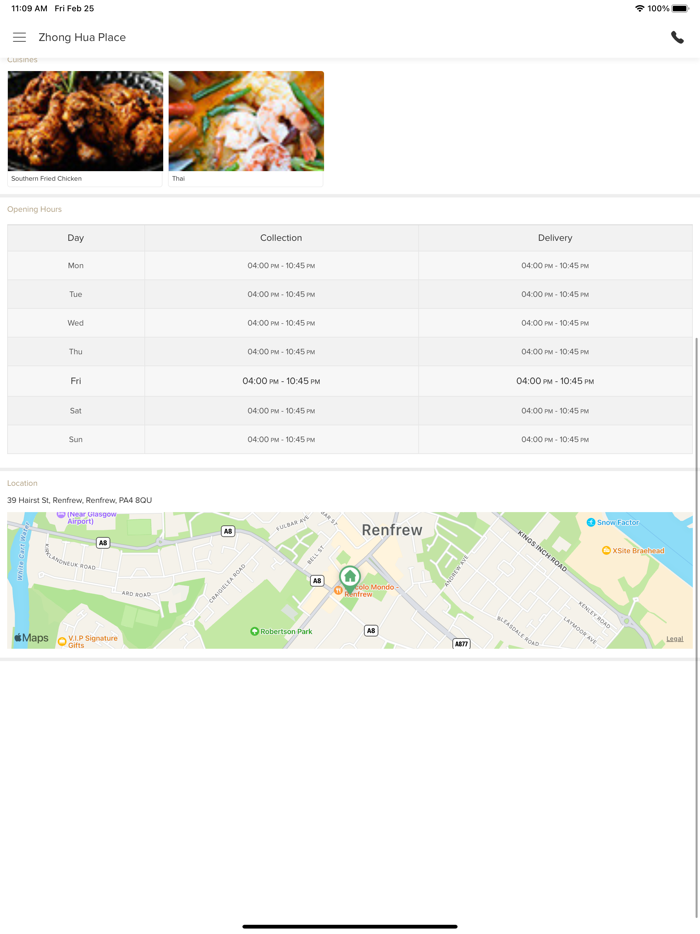The width and height of the screenshot is (700, 934).
Task: Select the Thu row day cell
Action: click(76, 351)
